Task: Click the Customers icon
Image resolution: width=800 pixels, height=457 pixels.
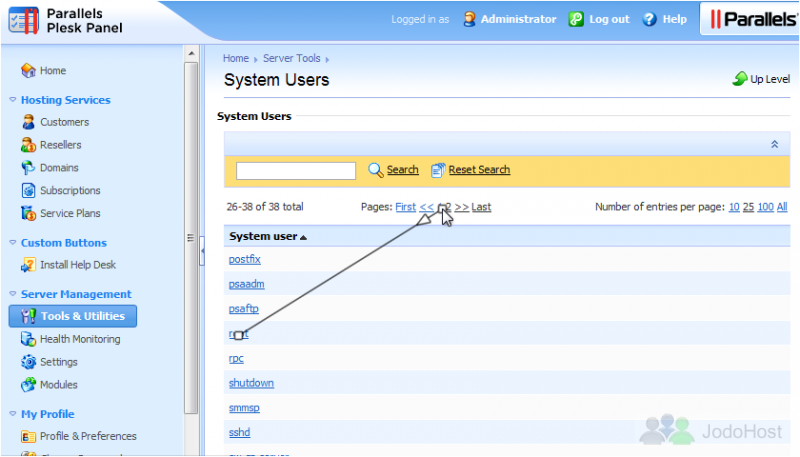Action: pyautogui.click(x=28, y=122)
